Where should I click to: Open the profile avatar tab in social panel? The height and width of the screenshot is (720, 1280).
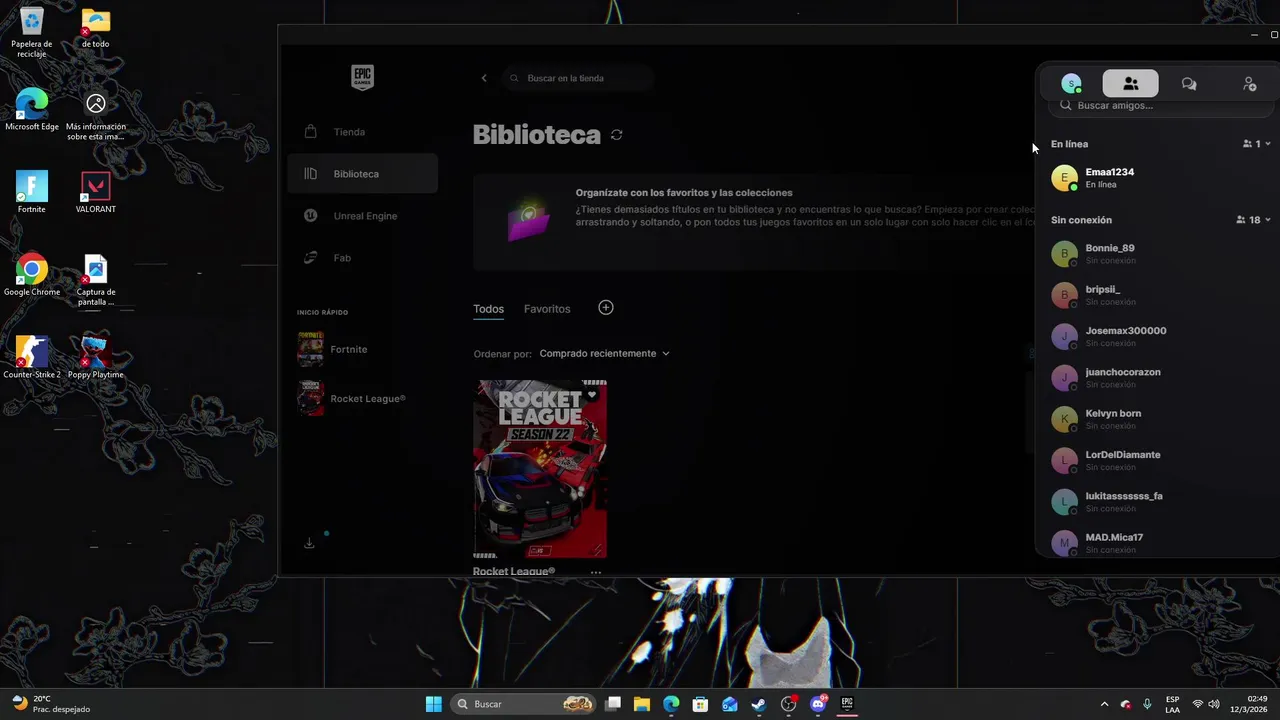(1071, 84)
